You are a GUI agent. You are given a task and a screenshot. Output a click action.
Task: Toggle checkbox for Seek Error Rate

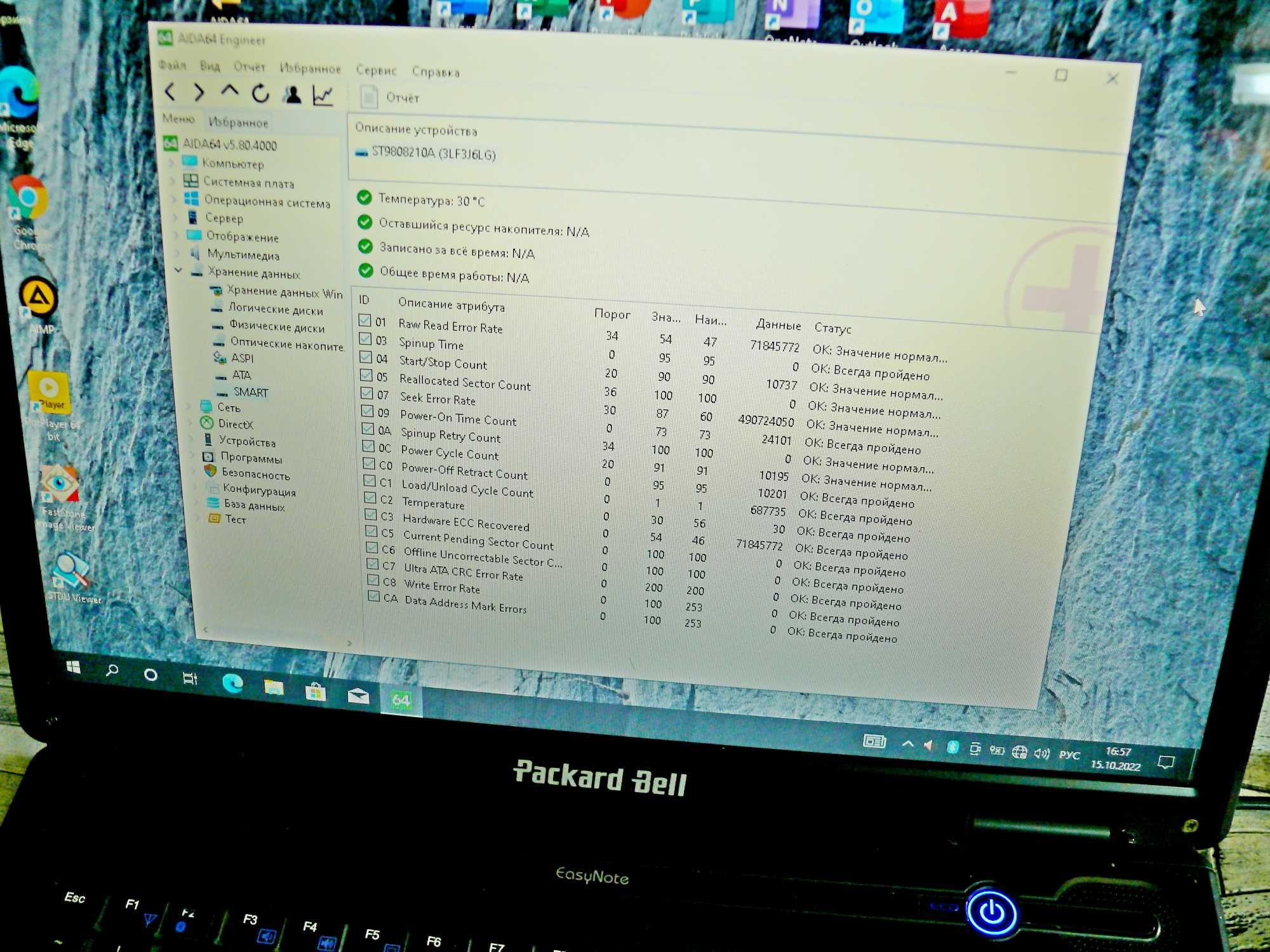coord(367,393)
